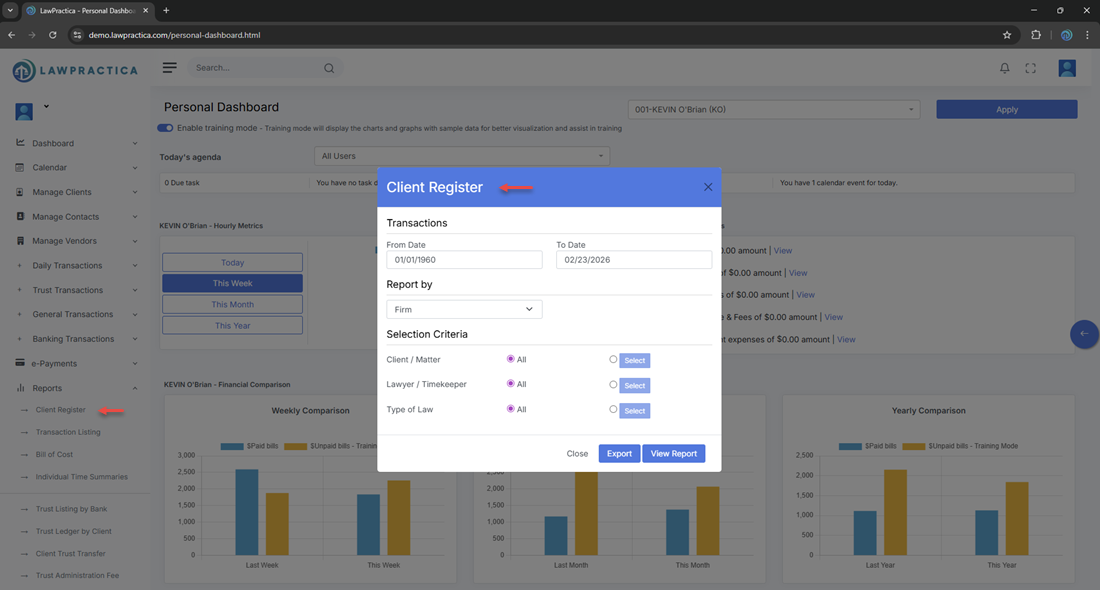Open the notifications bell

[1004, 68]
